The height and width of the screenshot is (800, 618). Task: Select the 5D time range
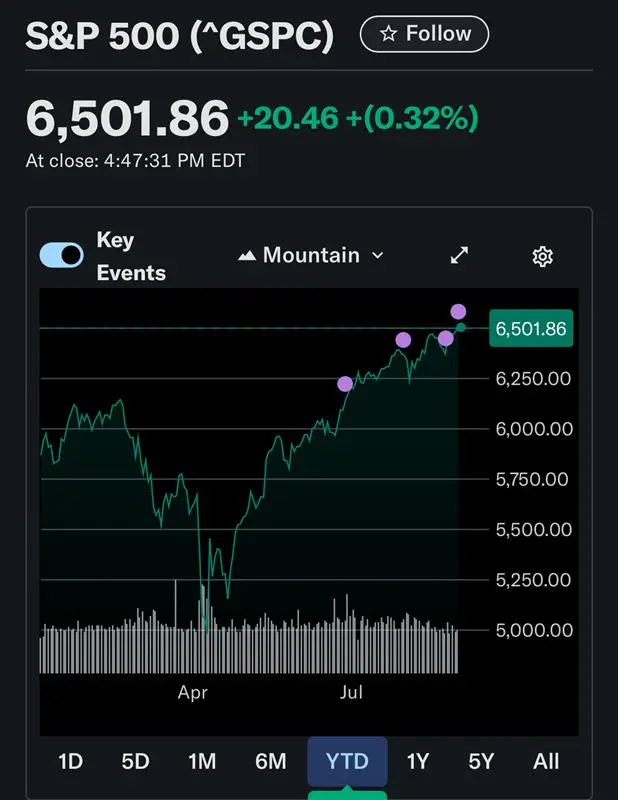(135, 761)
